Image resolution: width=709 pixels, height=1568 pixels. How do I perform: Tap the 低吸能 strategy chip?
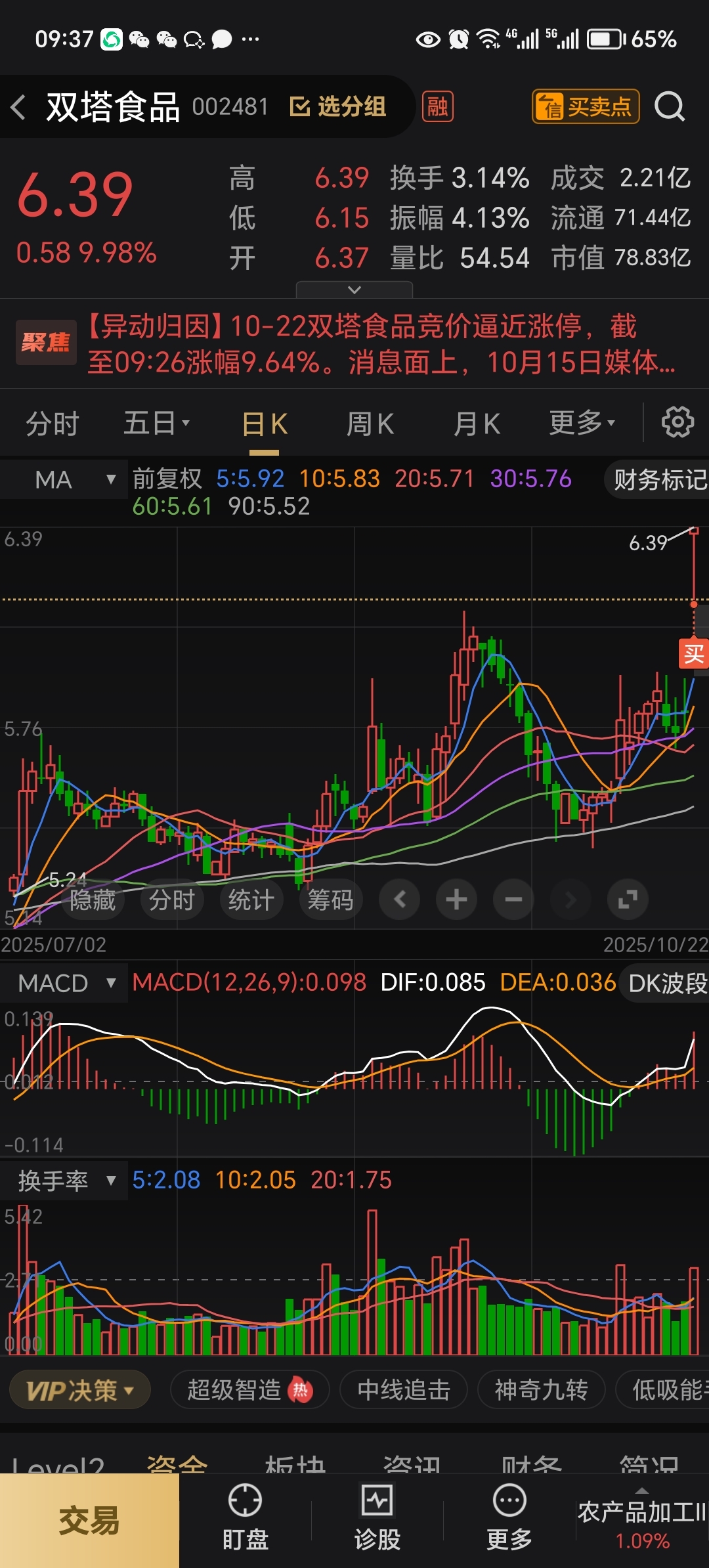[663, 1391]
